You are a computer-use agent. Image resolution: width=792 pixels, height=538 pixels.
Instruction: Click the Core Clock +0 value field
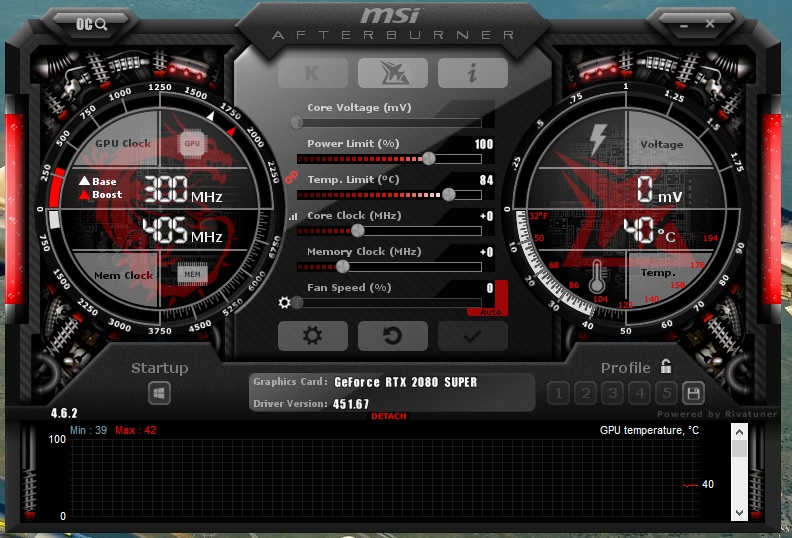click(486, 216)
